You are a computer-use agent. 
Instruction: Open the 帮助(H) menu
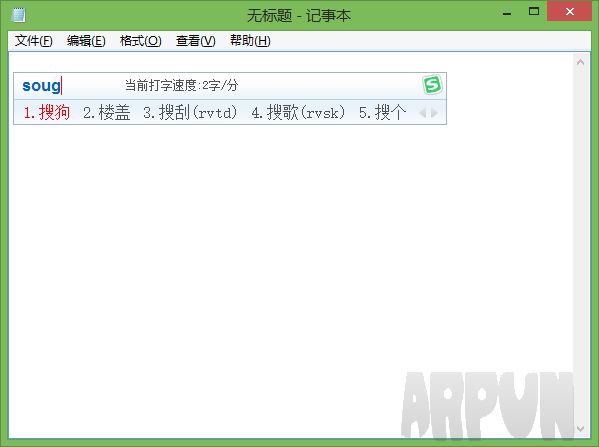[250, 40]
